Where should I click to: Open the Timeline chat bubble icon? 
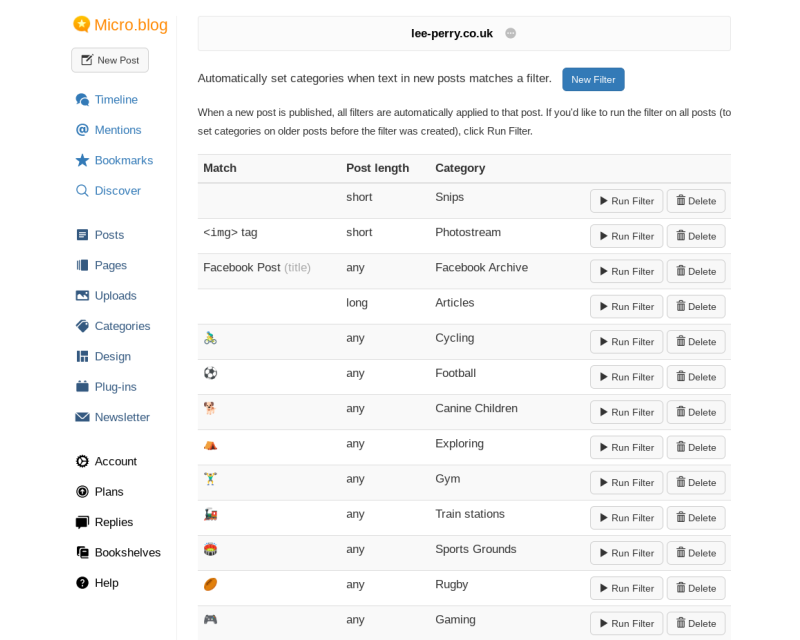click(82, 100)
